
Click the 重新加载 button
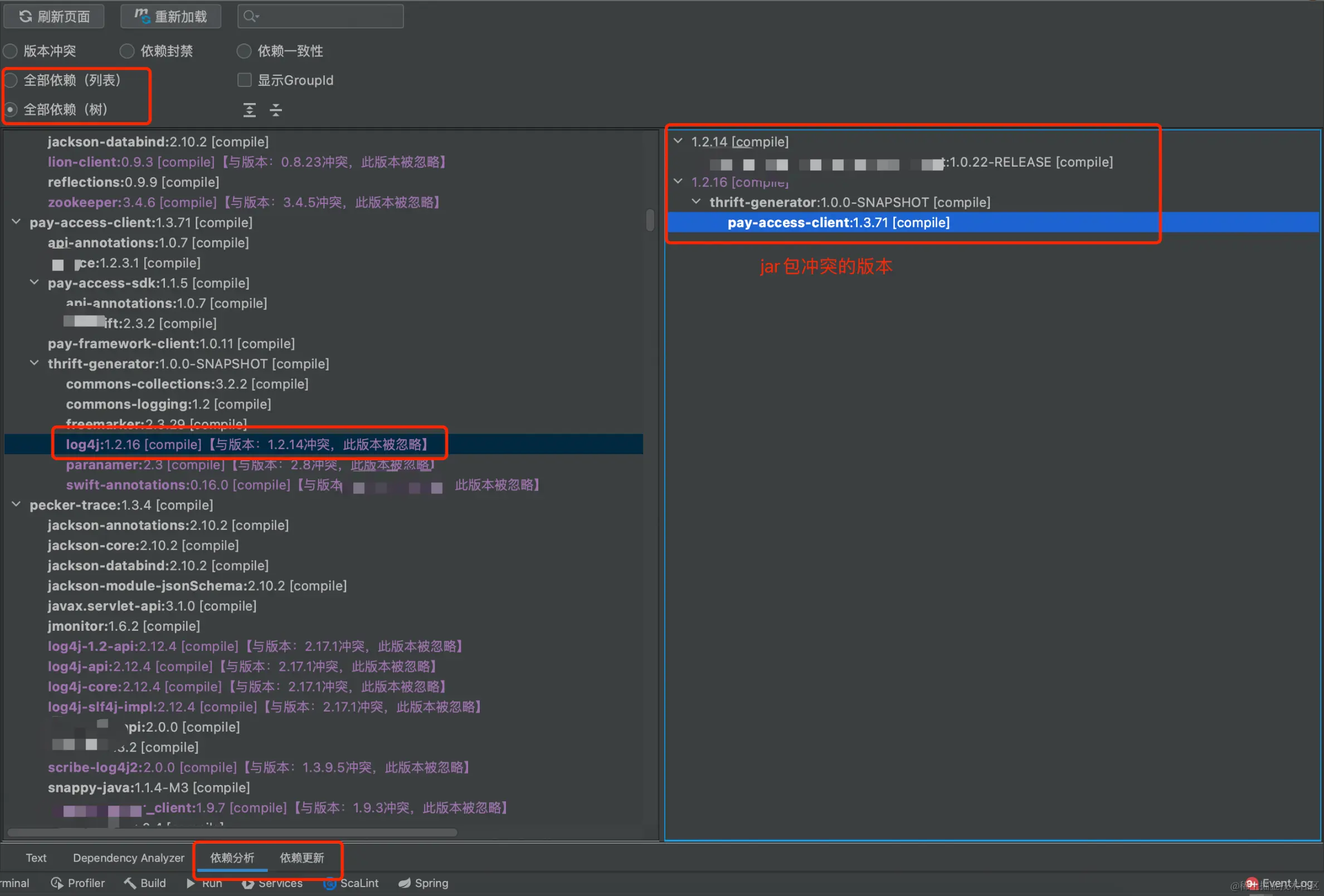click(171, 17)
